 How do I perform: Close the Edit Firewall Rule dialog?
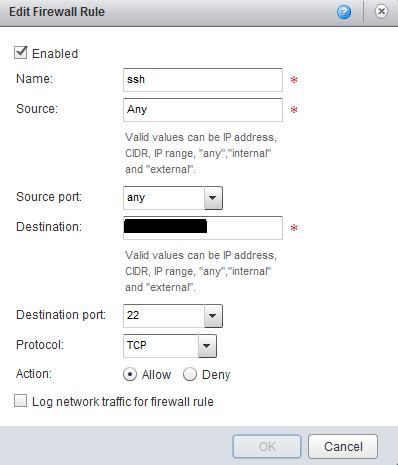tap(381, 12)
